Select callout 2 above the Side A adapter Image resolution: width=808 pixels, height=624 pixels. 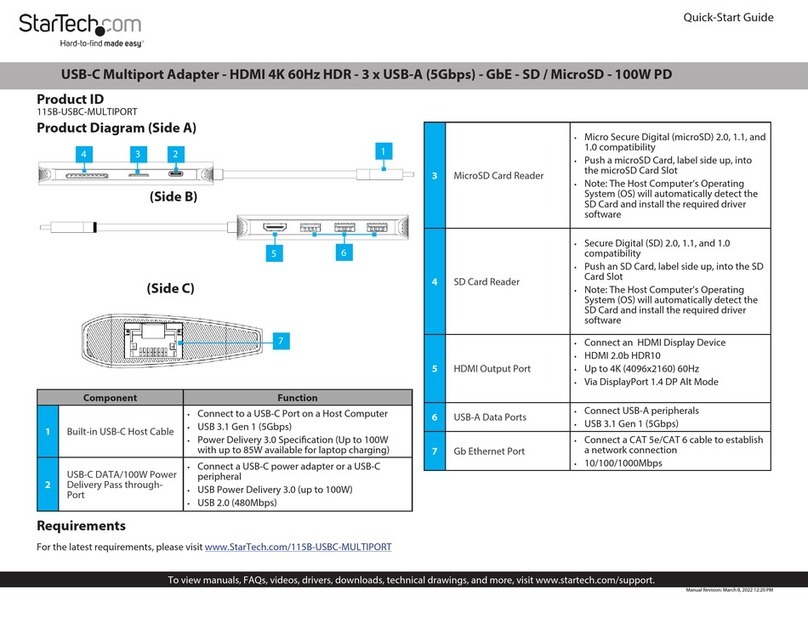tap(176, 154)
